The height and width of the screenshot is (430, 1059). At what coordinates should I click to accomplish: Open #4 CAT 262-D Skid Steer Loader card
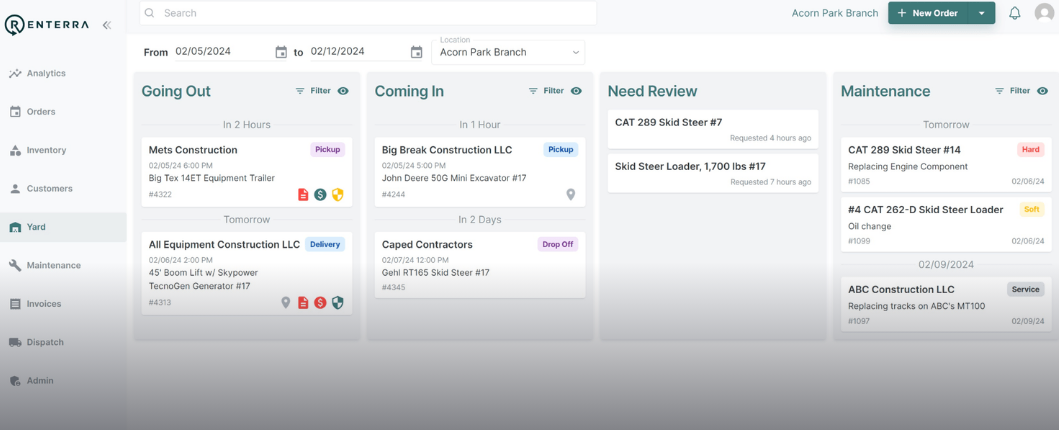pos(946,224)
